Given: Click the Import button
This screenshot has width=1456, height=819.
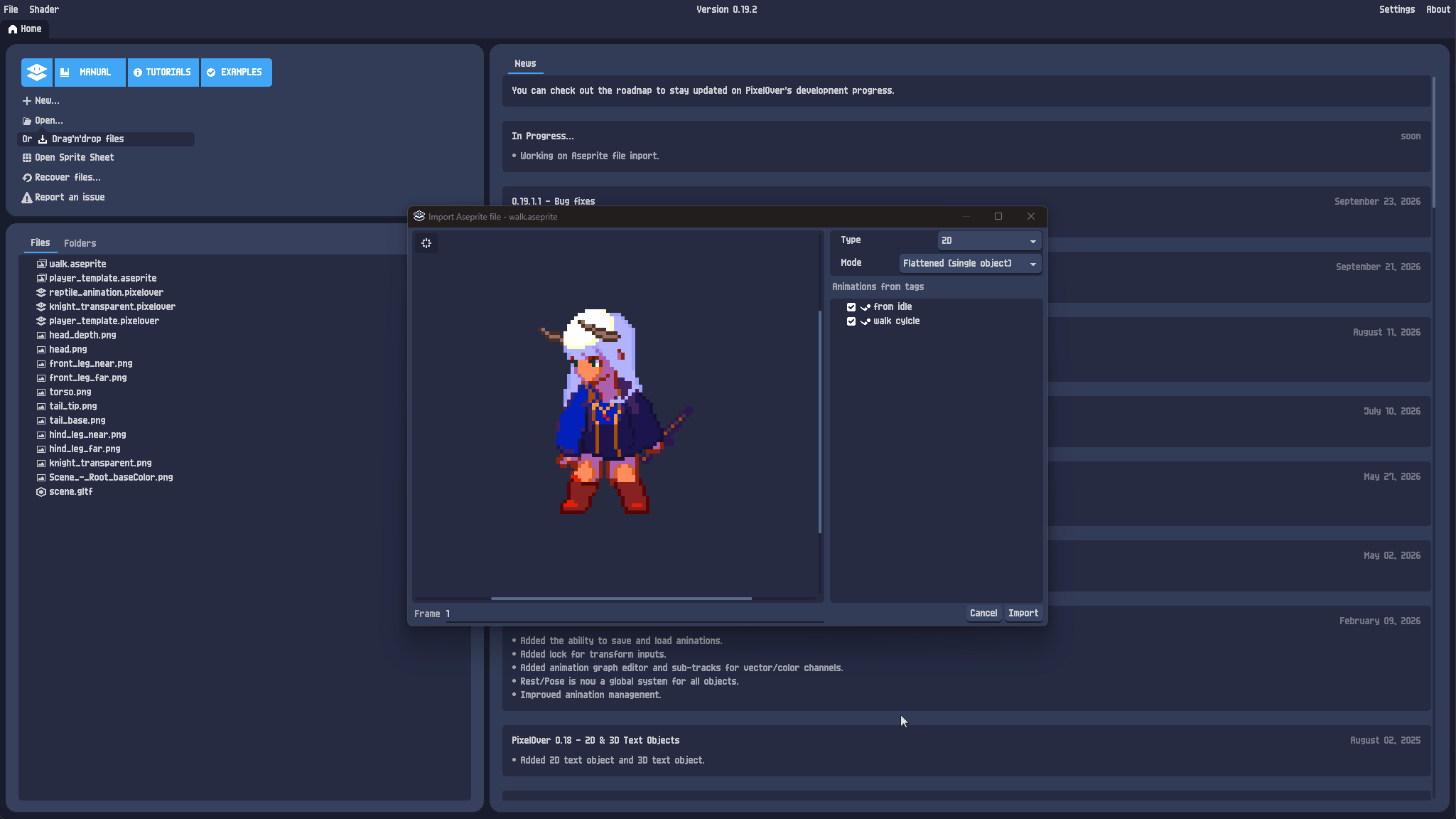Looking at the screenshot, I should click(x=1023, y=614).
